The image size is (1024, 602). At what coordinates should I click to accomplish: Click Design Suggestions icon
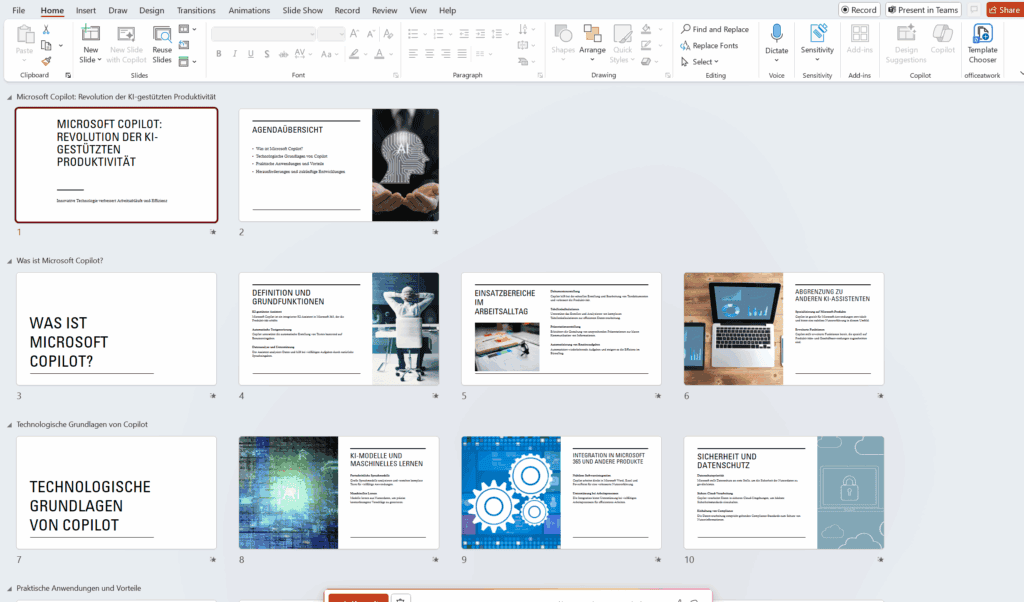(906, 34)
